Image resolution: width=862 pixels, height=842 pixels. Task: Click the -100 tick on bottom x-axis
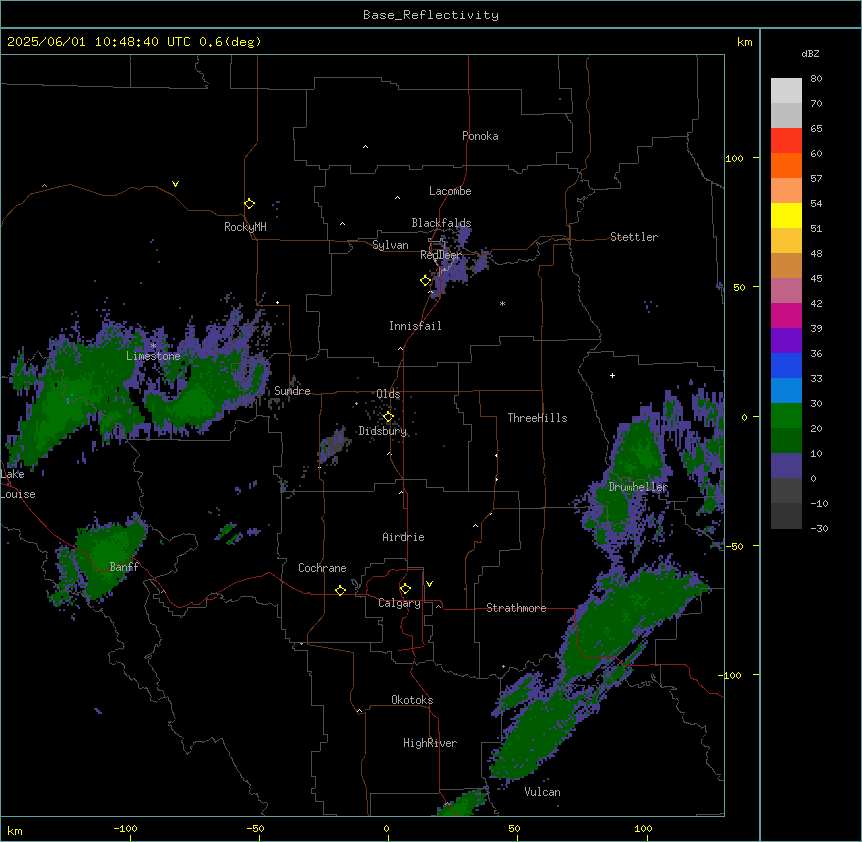coord(125,828)
